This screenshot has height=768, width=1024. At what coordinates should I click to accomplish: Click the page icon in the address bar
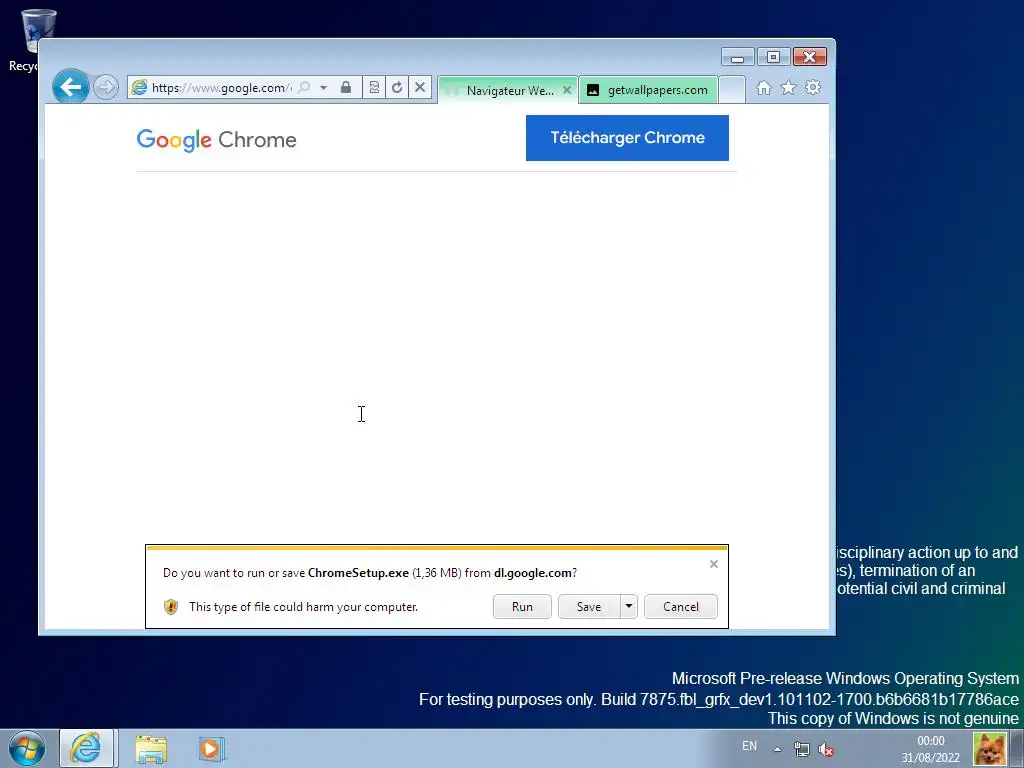139,88
